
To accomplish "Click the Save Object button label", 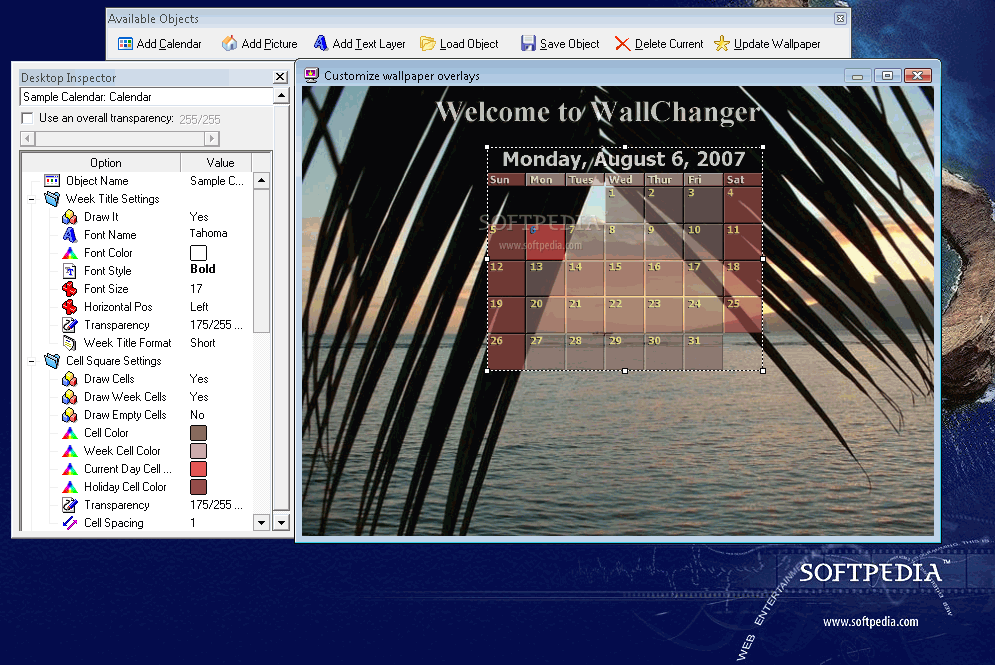I will [569, 44].
